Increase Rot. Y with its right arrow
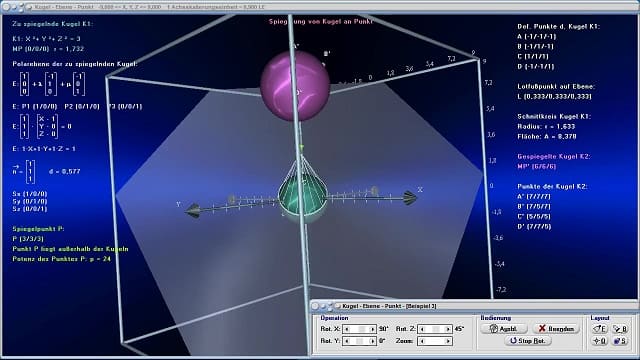This screenshot has width=640, height=360. coord(372,341)
